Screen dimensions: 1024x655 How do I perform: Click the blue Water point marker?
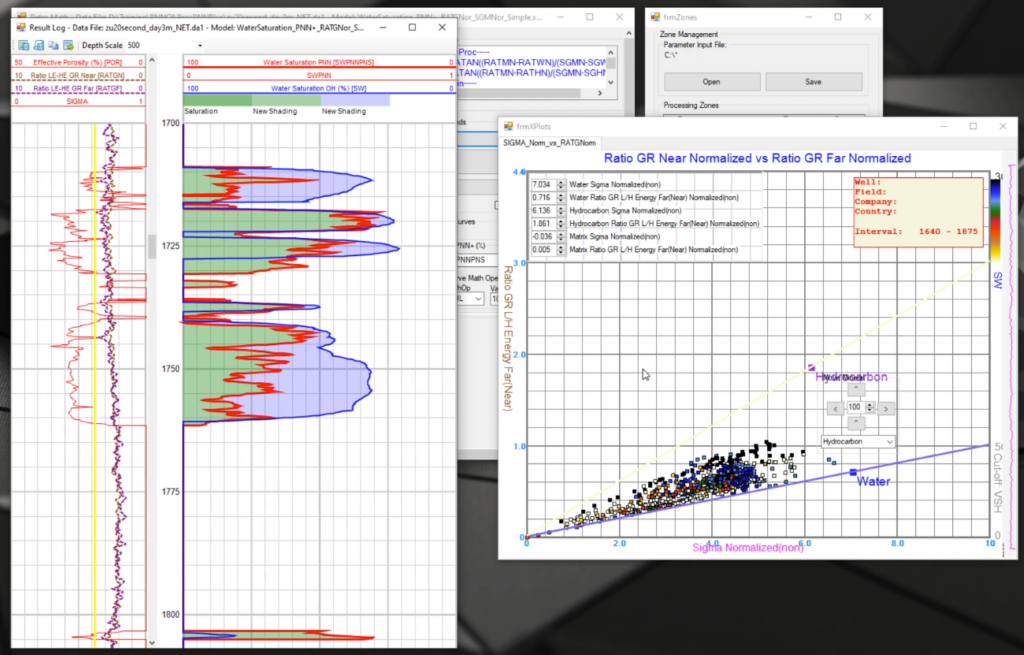(x=853, y=471)
